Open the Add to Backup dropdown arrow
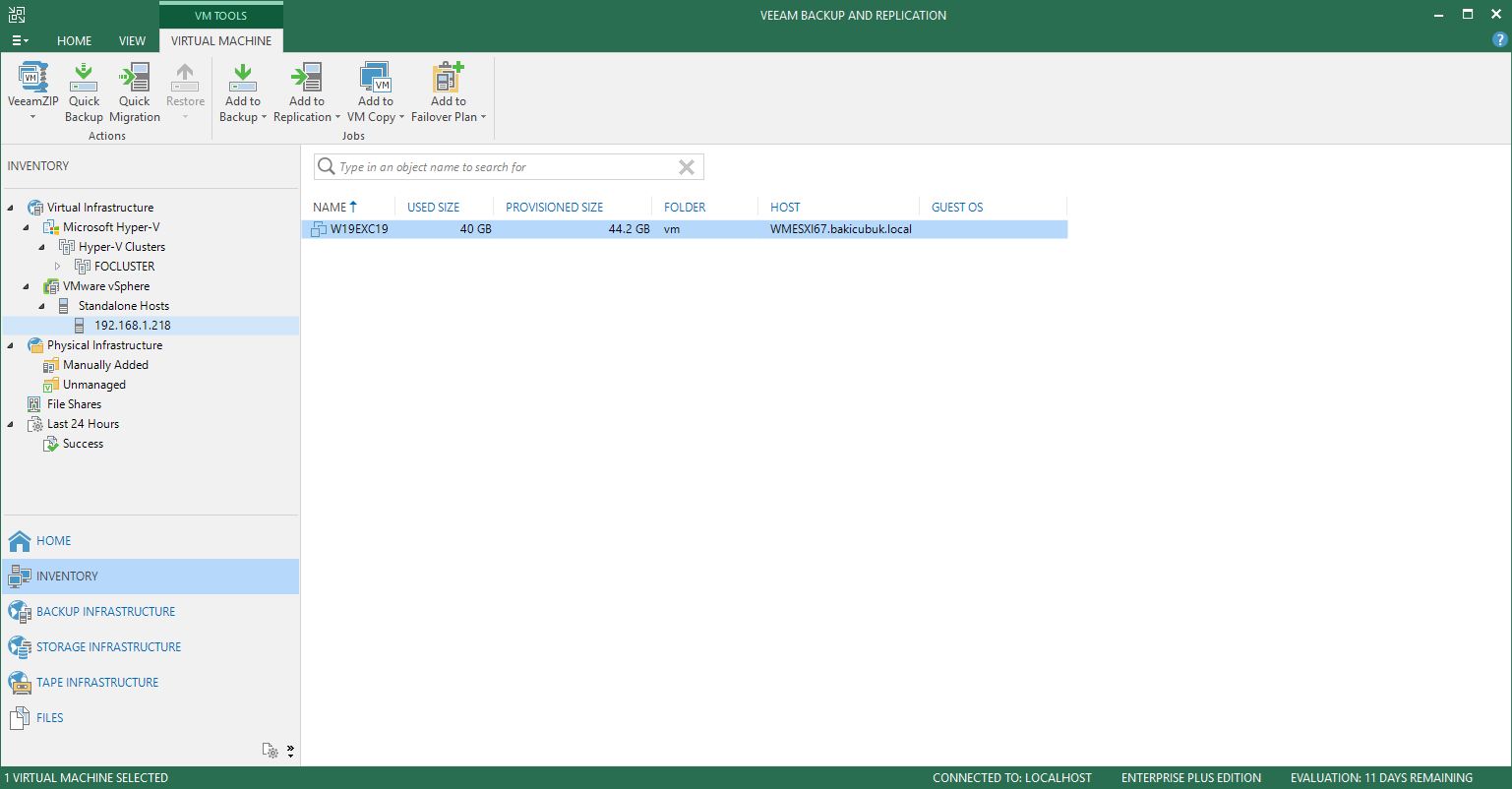This screenshot has height=789, width=1512. pos(264,118)
